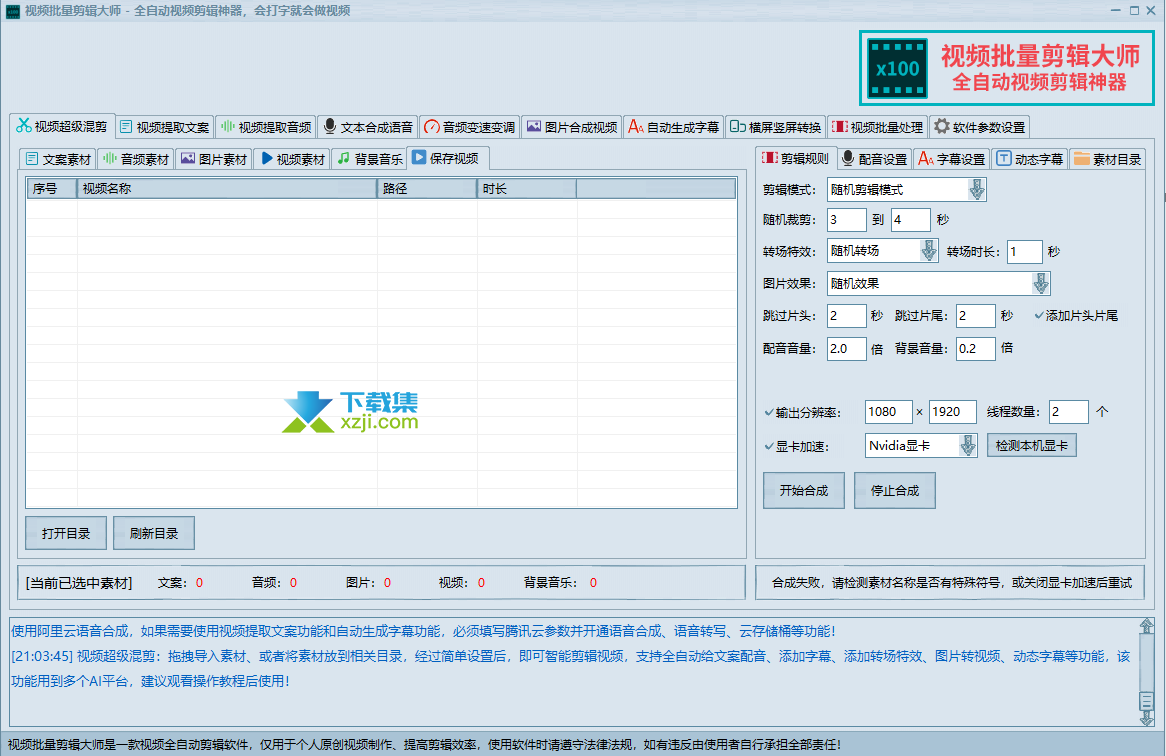
Task: Click the log area scrollbar thumb
Action: pos(1147,700)
